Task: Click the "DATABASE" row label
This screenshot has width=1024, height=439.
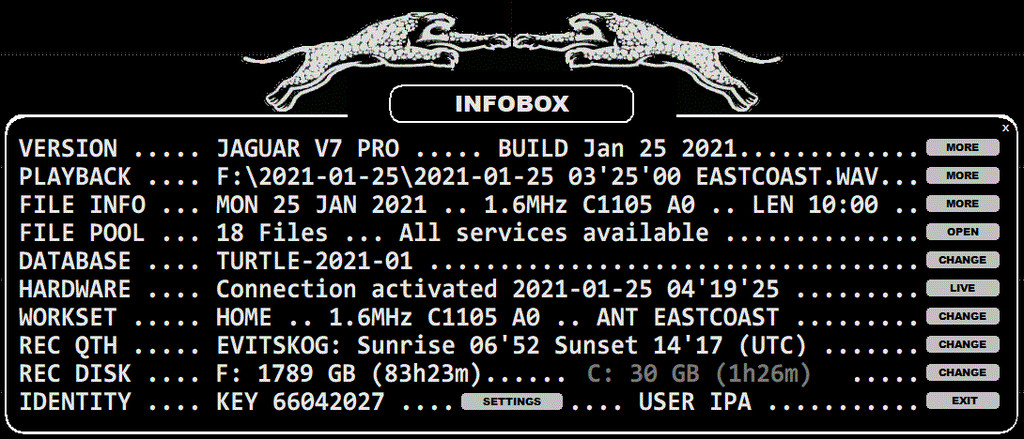Action: [x=75, y=262]
